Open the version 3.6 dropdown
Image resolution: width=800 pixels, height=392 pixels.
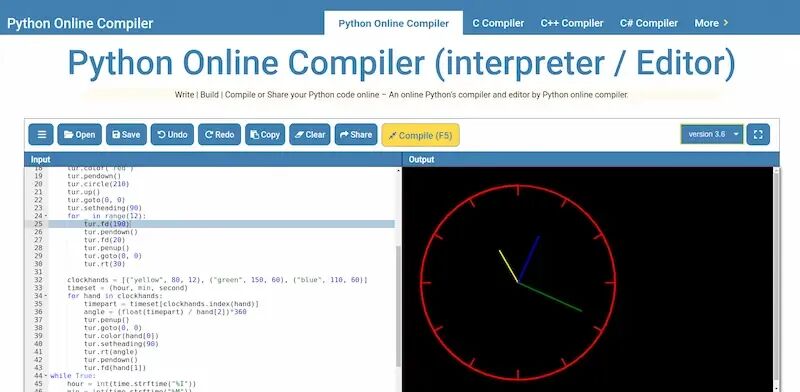click(x=712, y=134)
